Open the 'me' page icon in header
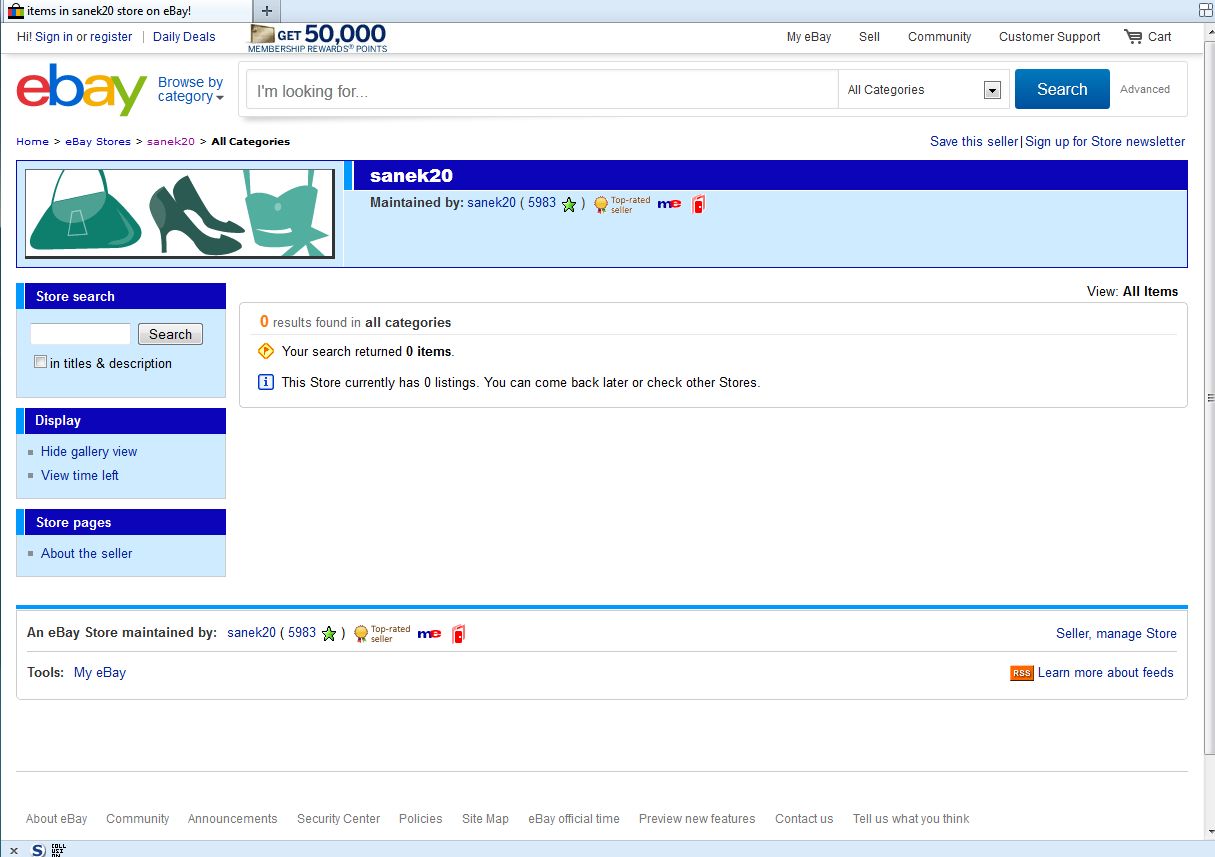 point(669,204)
